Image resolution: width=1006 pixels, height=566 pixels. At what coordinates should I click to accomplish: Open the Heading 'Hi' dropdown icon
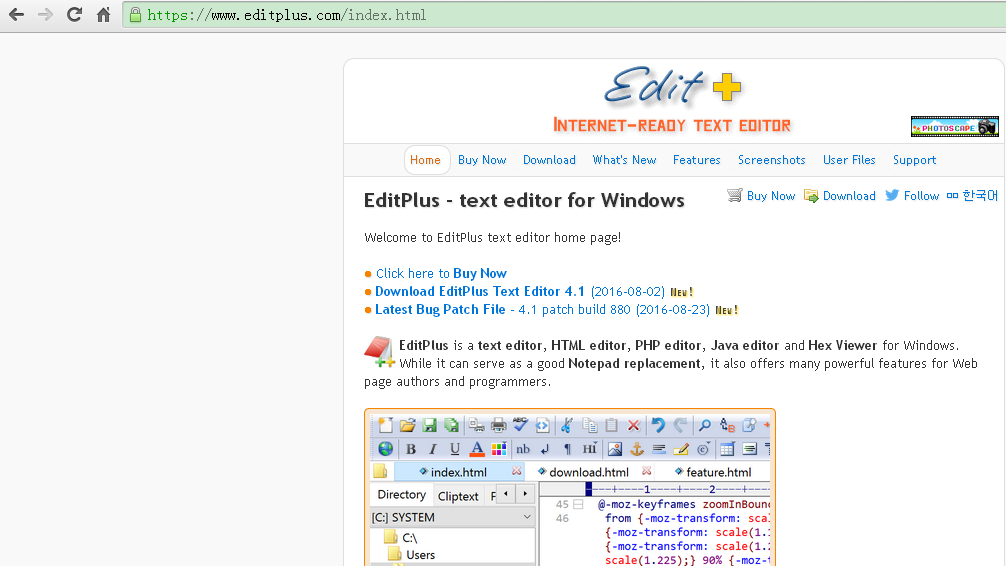(x=590, y=449)
